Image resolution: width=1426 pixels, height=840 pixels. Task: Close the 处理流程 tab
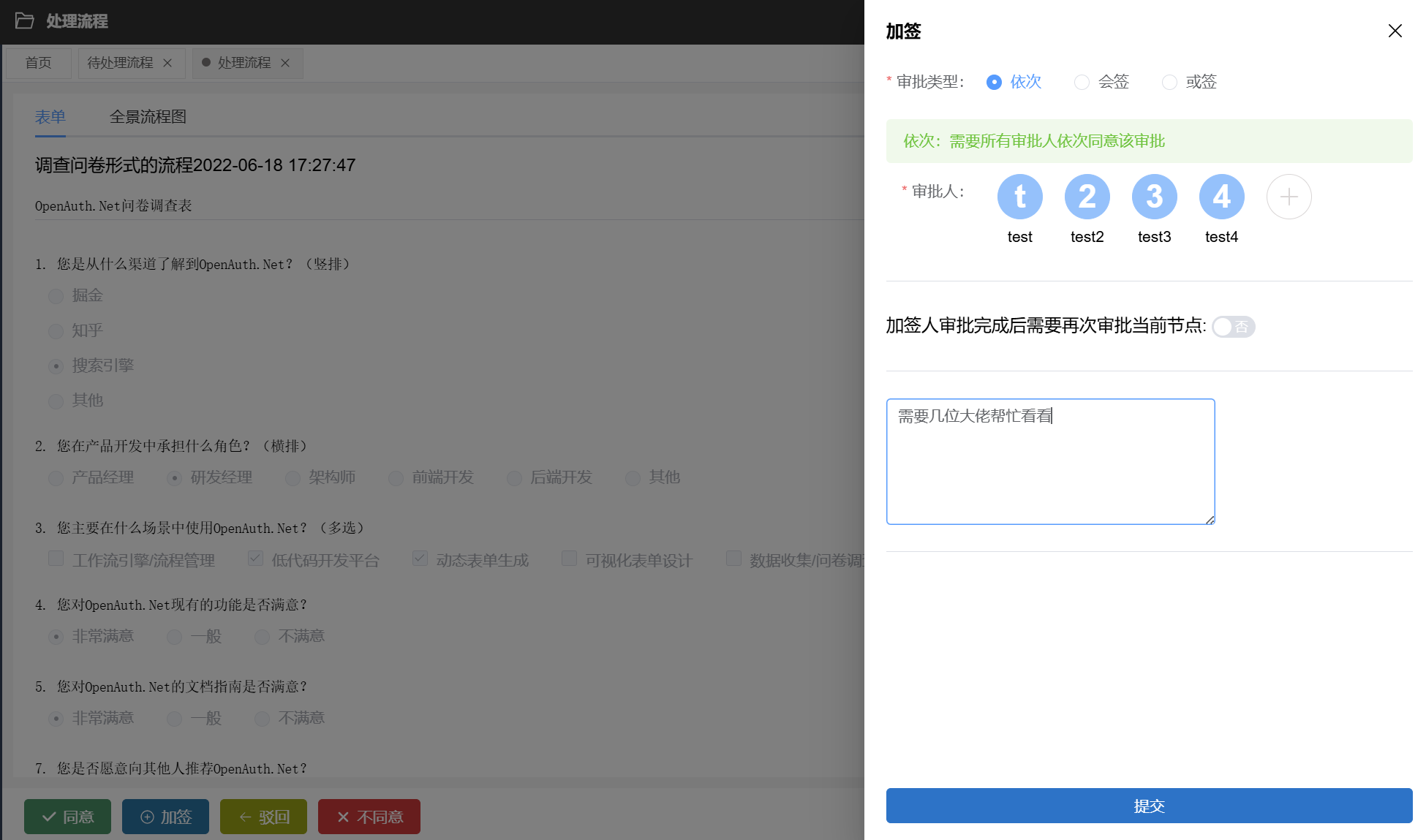(285, 63)
